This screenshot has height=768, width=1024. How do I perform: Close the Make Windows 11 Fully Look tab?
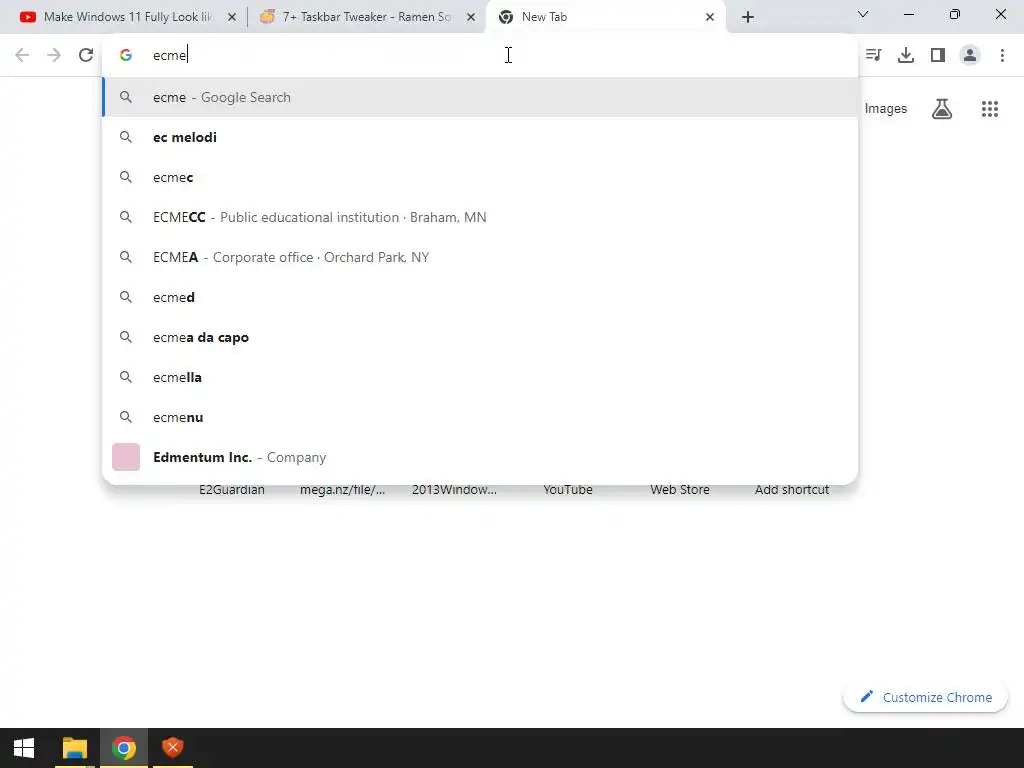click(231, 17)
